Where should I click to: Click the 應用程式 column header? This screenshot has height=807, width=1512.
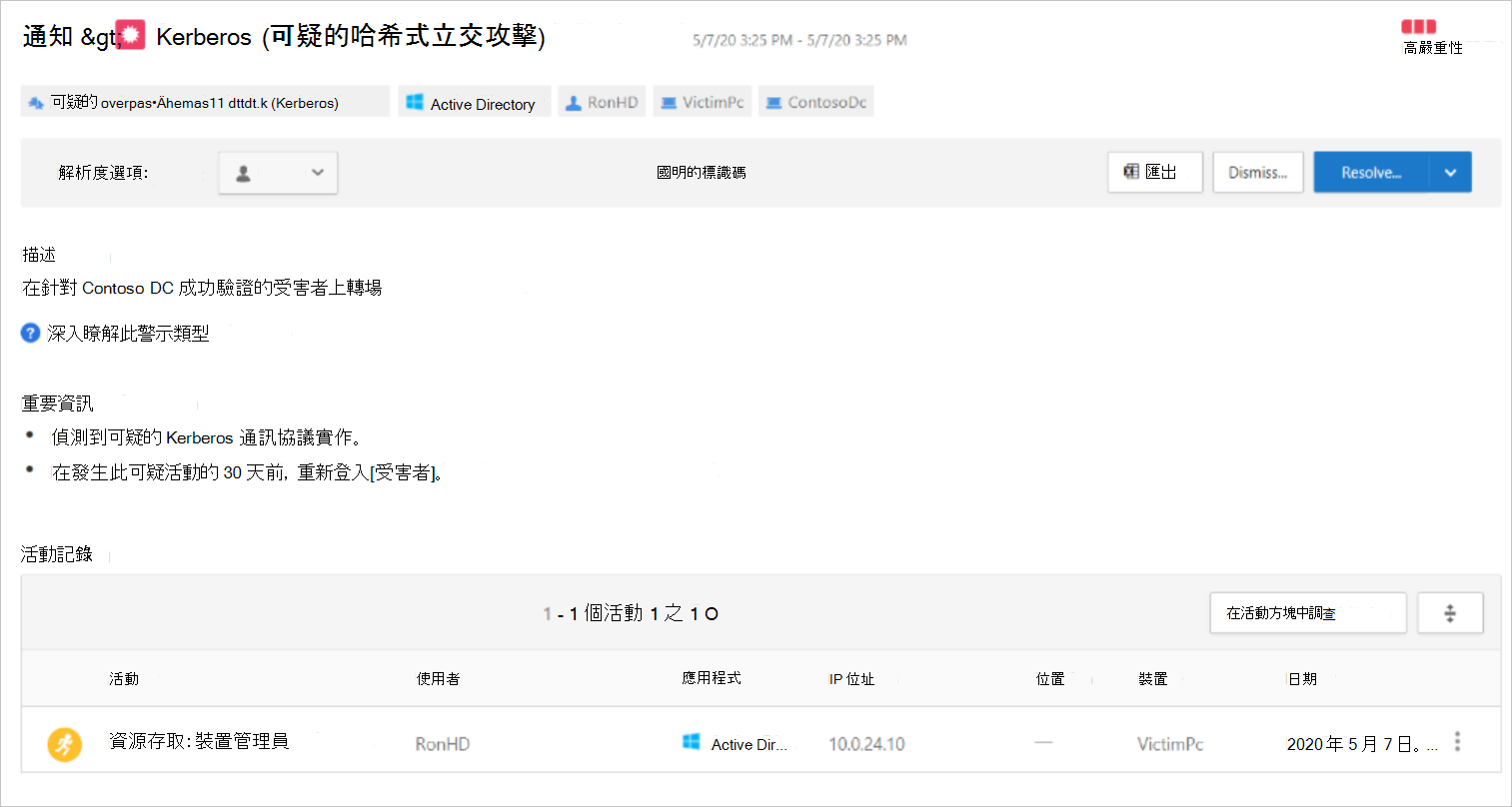pos(712,678)
